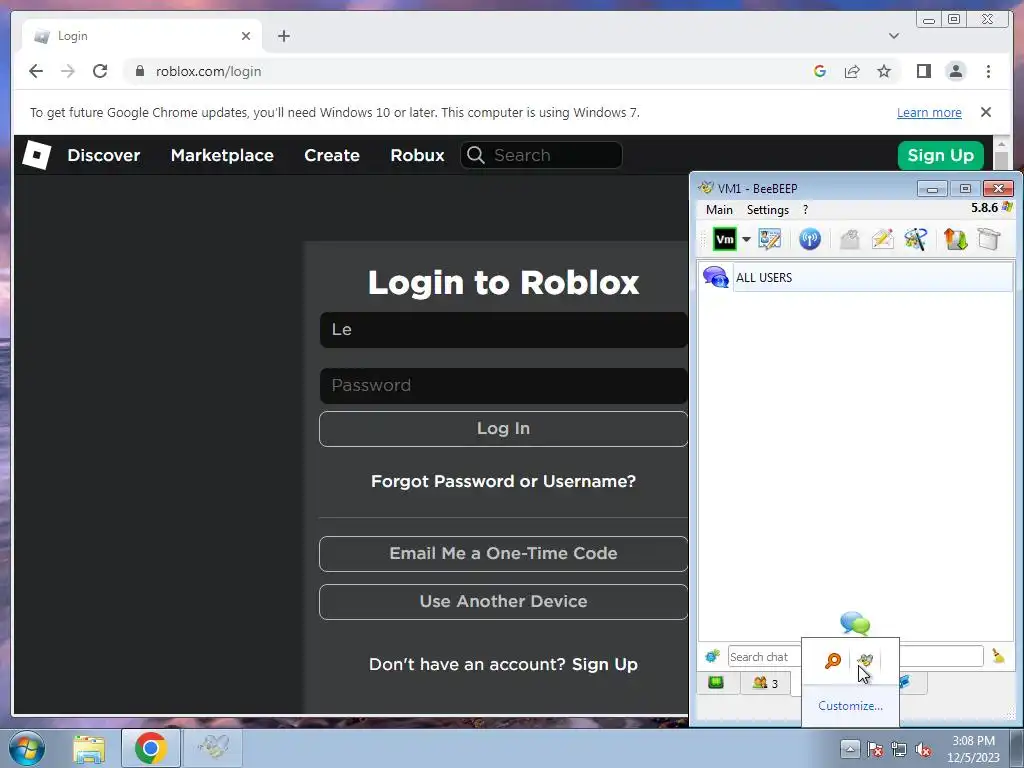1024x768 pixels.
Task: Click the network tray icon
Action: [x=899, y=749]
